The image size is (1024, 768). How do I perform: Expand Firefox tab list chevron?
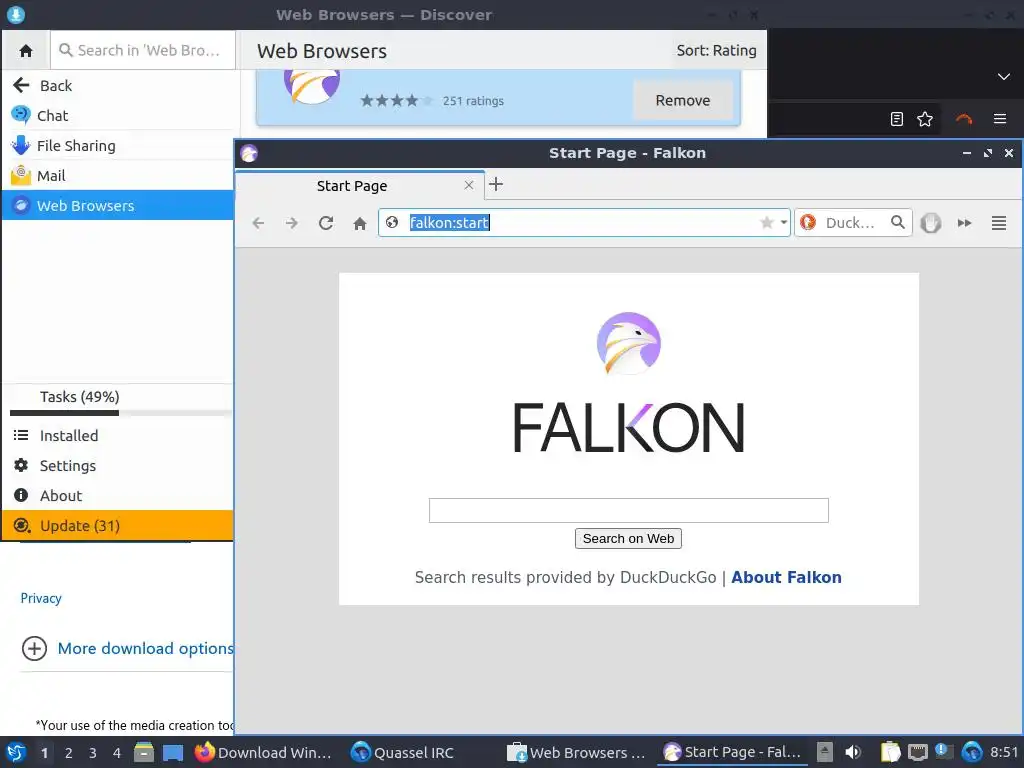click(x=1004, y=76)
